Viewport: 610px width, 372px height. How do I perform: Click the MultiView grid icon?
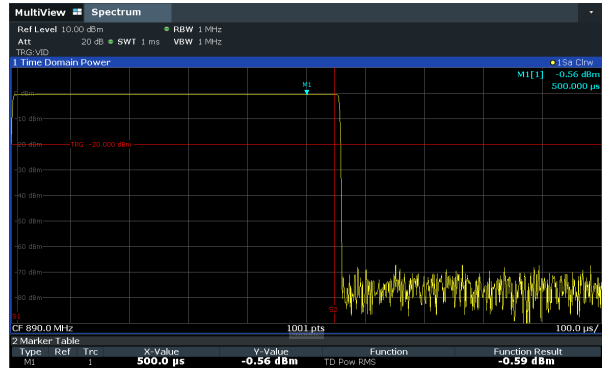pos(77,12)
